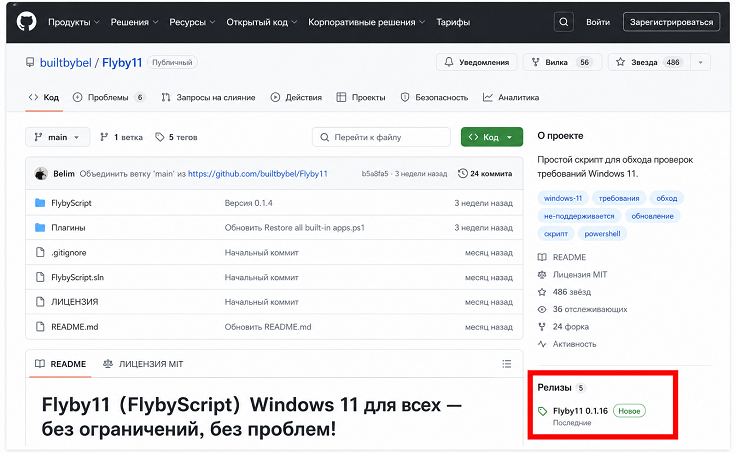This screenshot has width=735, height=453.
Task: Click the book icon beside README in sidebar
Action: 542,257
